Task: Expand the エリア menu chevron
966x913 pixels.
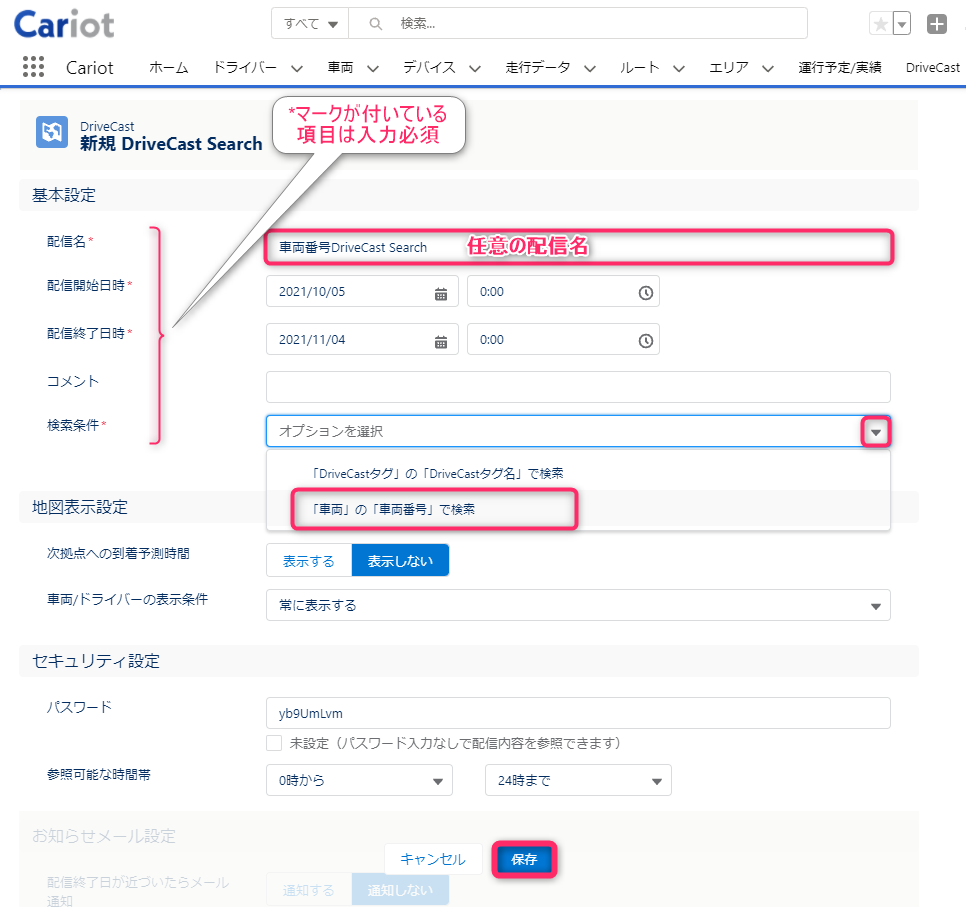Action: point(767,68)
